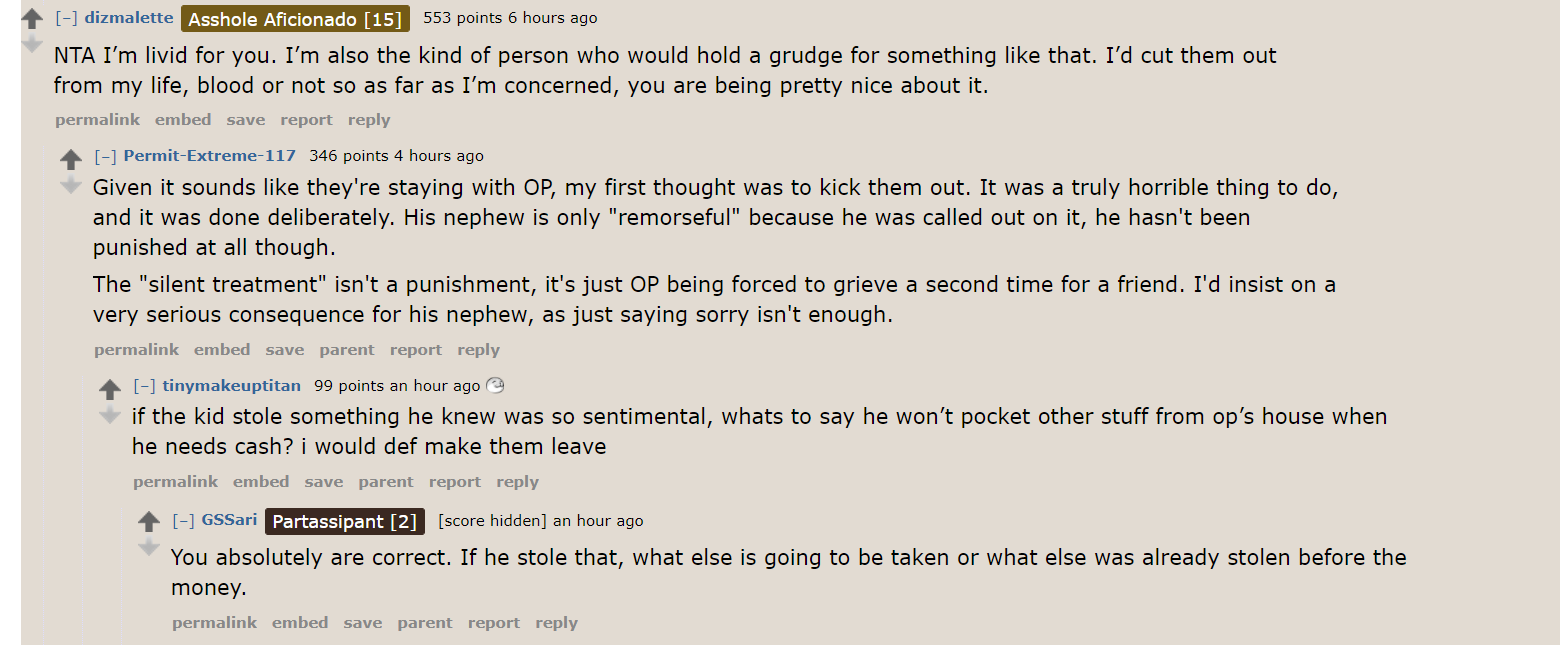Open dizmalette's user profile
Image resolution: width=1560 pixels, height=645 pixels.
129,18
